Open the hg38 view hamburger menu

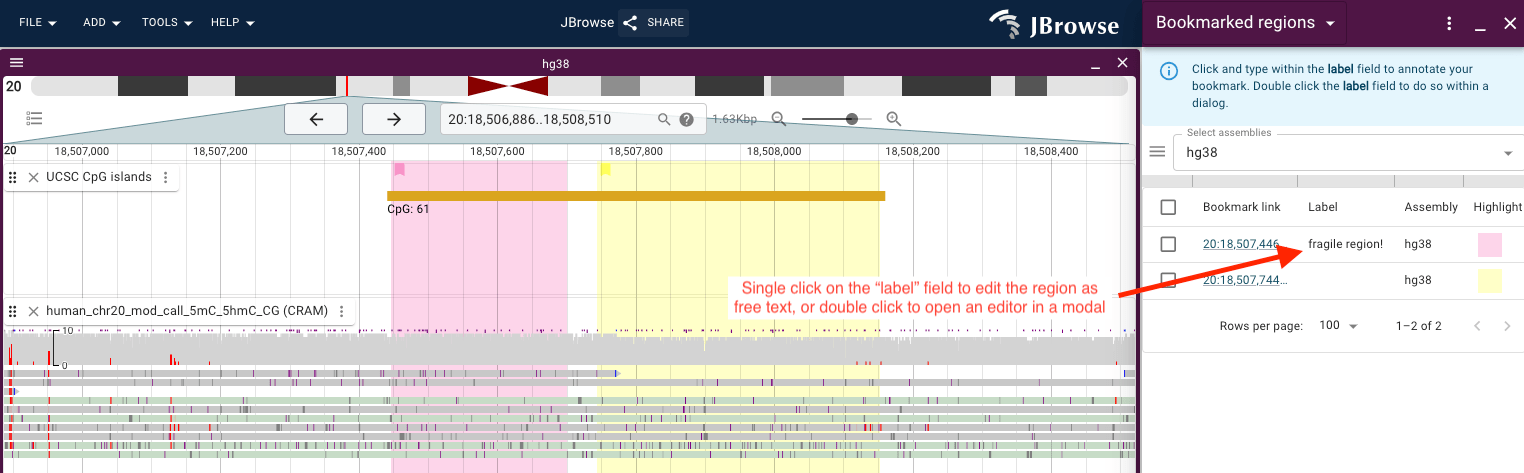[x=16, y=63]
